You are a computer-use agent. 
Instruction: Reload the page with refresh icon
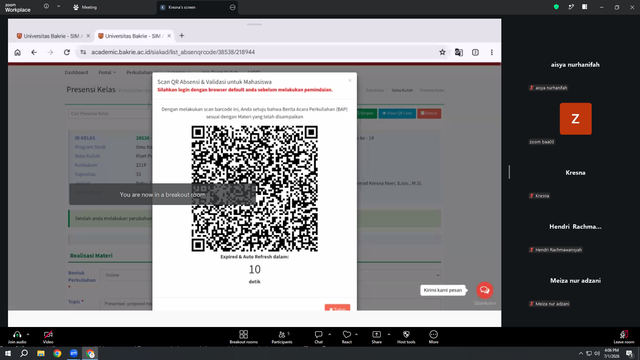pyautogui.click(x=67, y=52)
